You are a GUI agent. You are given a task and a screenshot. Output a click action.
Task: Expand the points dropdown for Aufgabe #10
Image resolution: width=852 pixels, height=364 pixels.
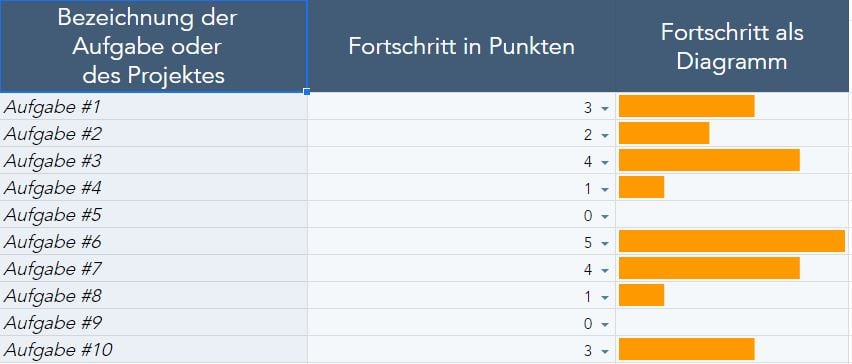pyautogui.click(x=605, y=352)
